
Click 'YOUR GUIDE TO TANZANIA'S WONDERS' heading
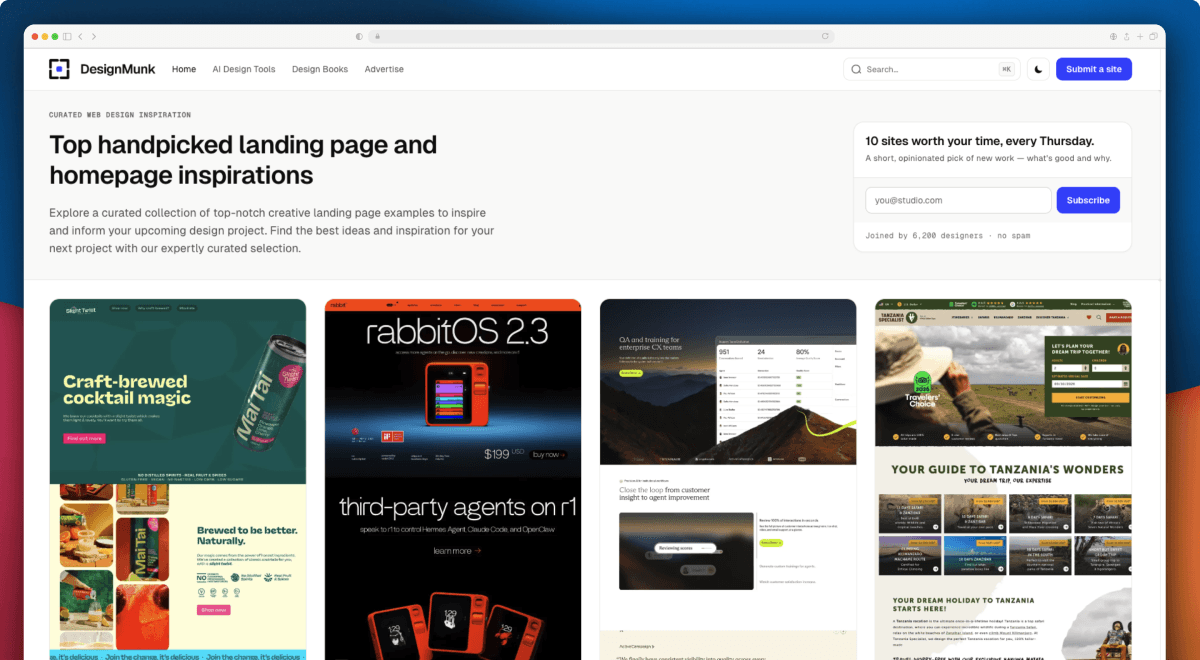coord(1007,469)
